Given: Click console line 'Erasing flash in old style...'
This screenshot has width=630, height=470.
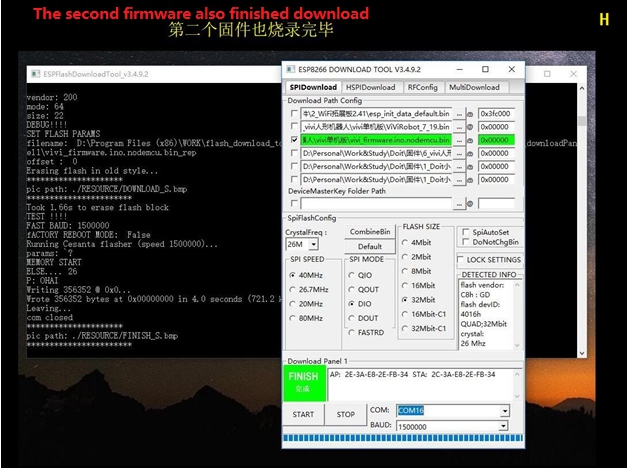Looking at the screenshot, I should [92, 171].
